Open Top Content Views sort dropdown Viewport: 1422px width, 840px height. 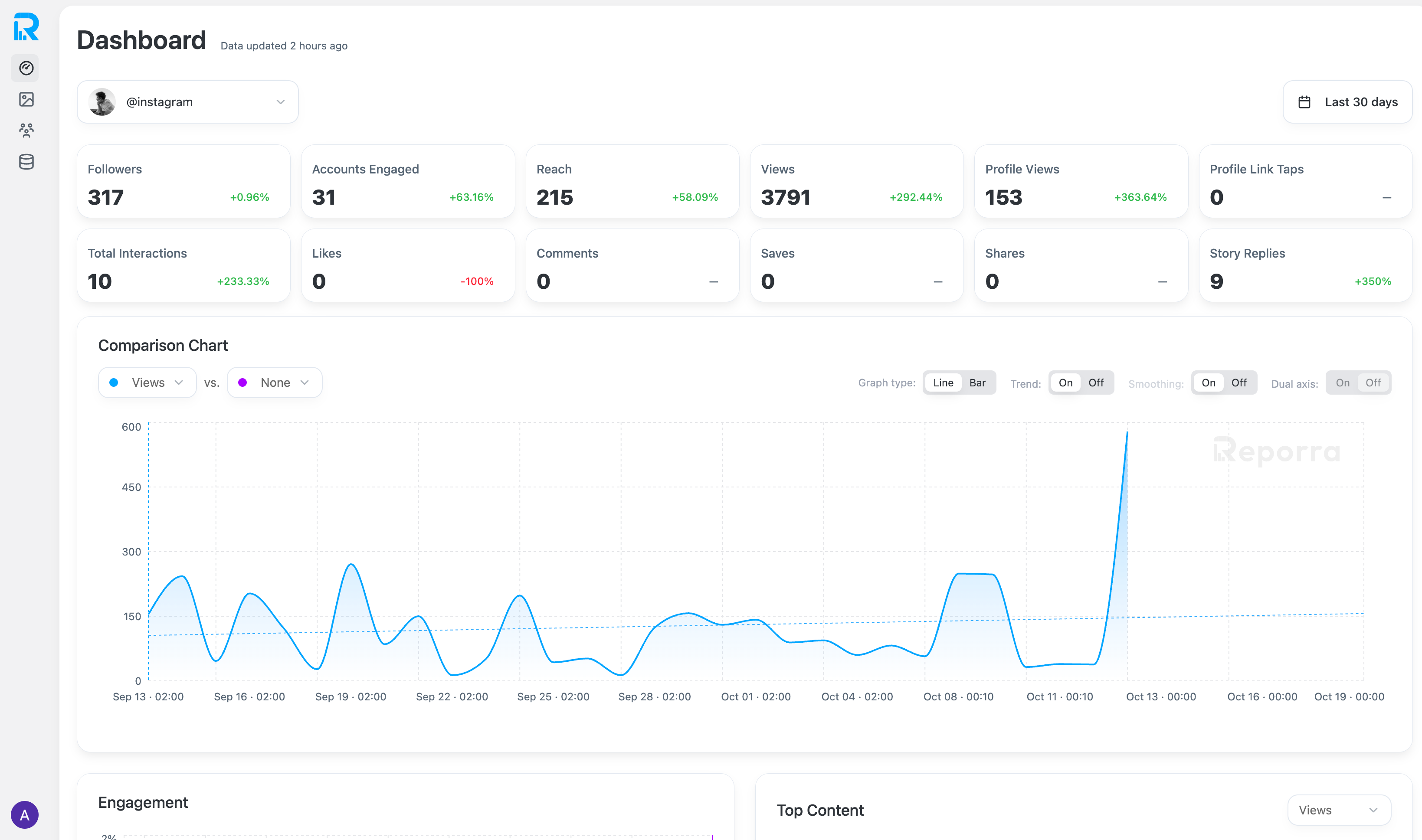1338,810
